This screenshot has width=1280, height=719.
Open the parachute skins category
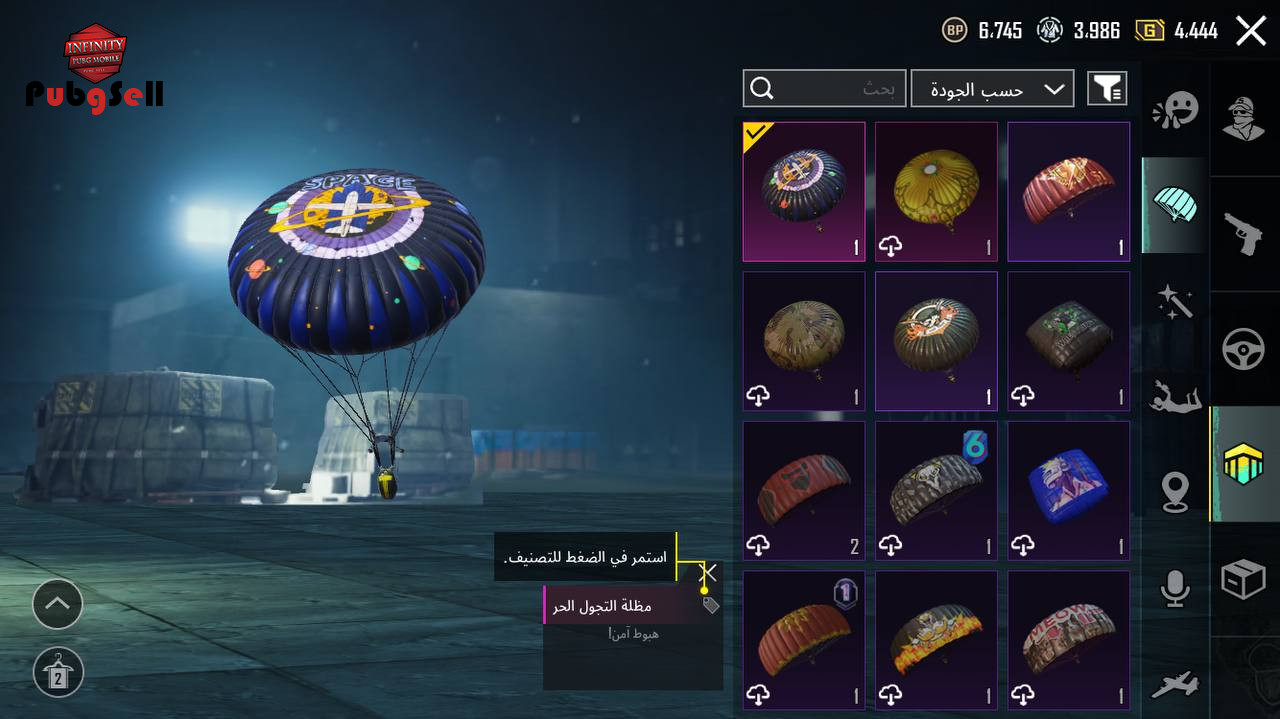pos(1175,205)
